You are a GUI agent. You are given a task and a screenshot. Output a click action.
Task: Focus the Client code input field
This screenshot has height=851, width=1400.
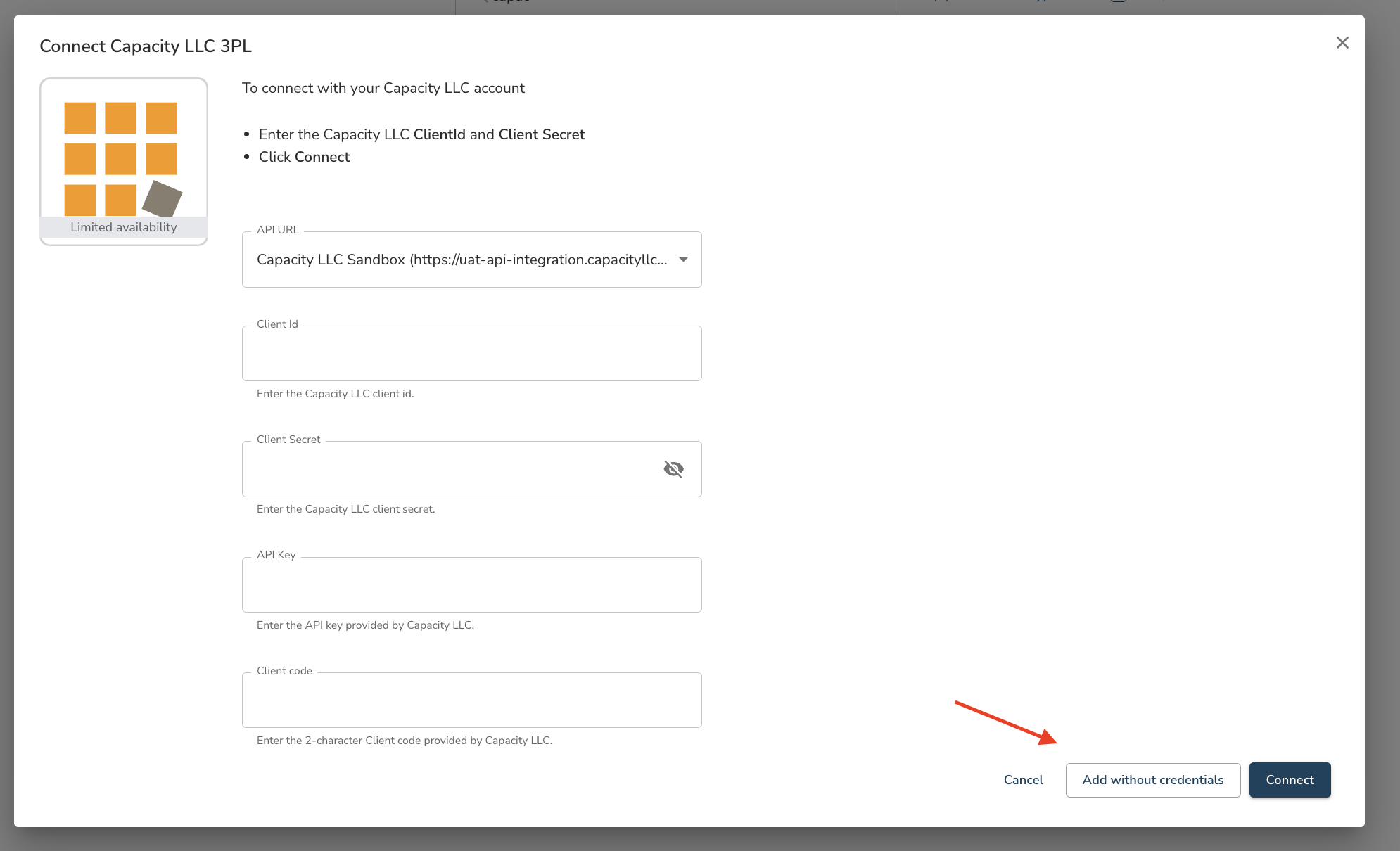click(471, 700)
